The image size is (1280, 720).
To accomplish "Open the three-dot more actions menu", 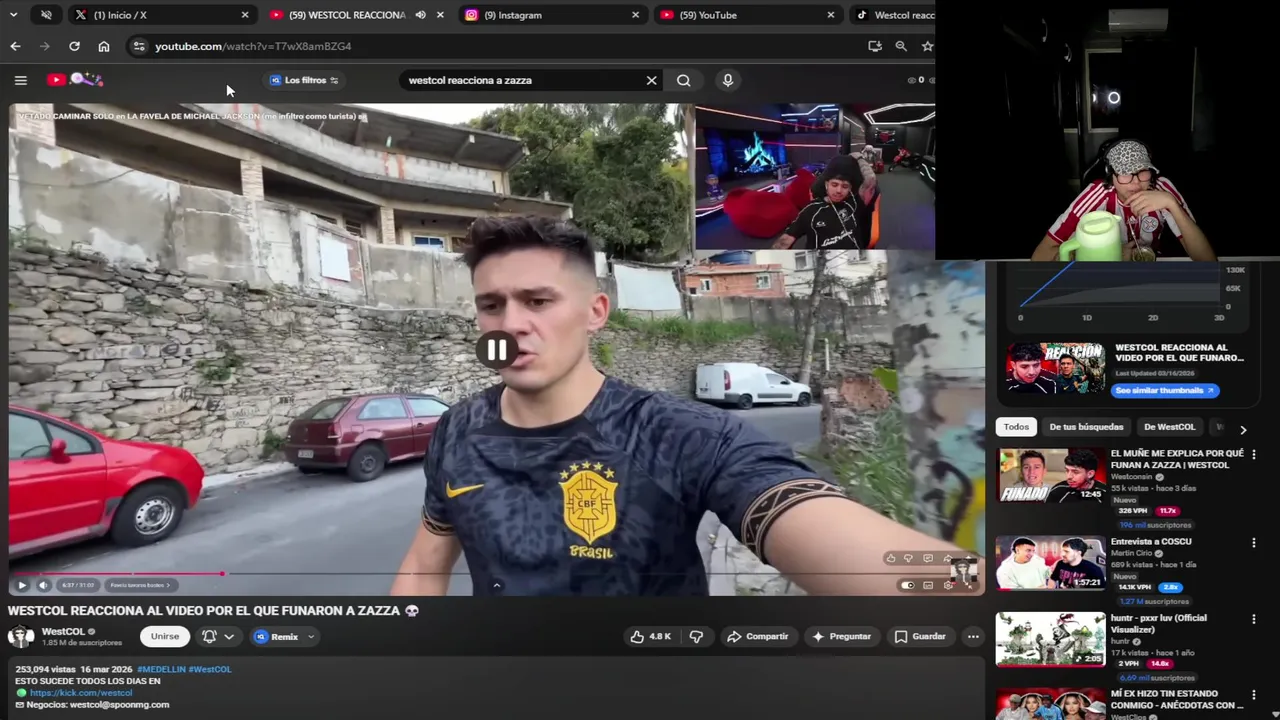I will click(x=972, y=636).
